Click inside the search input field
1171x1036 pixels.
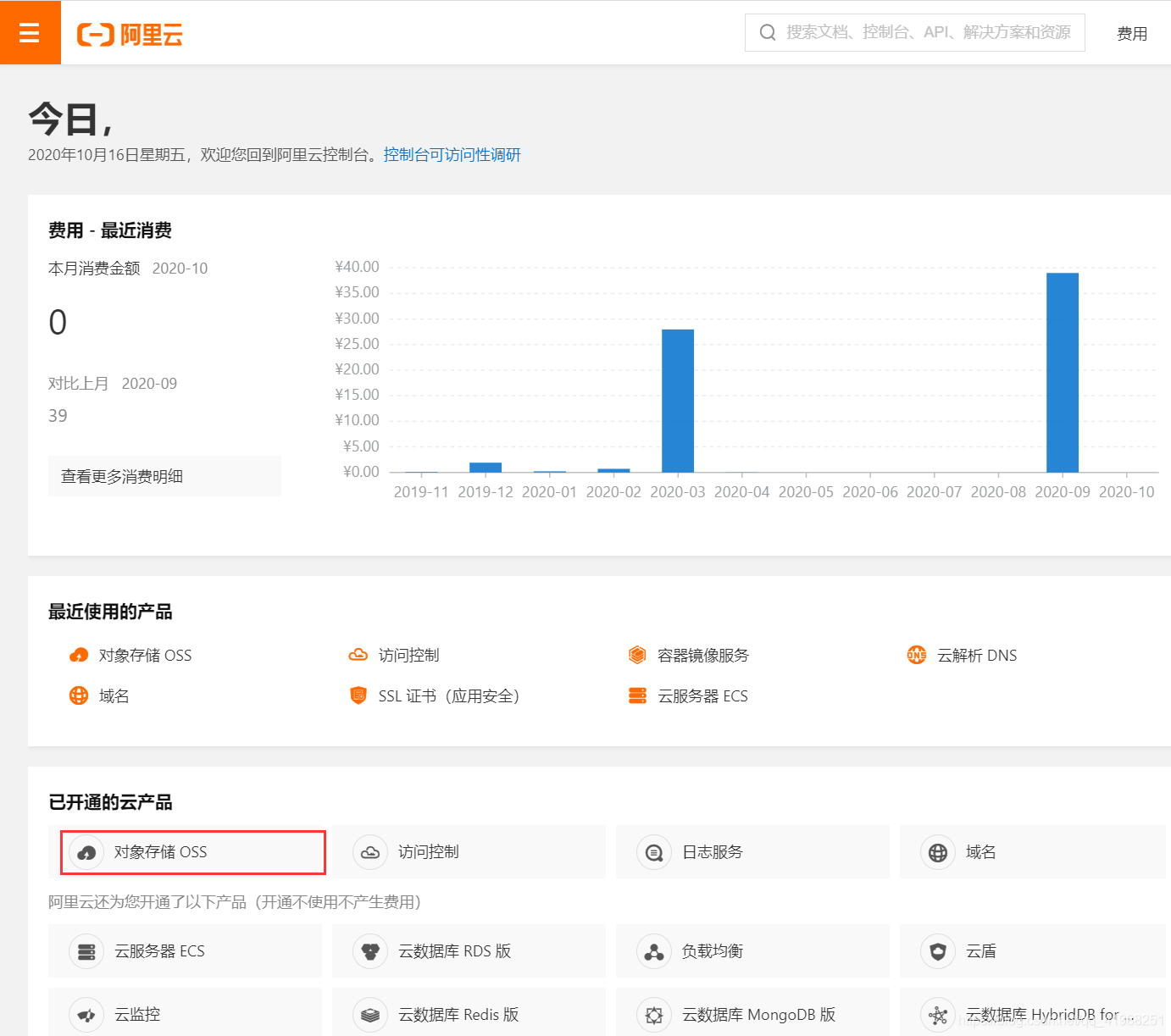(915, 32)
